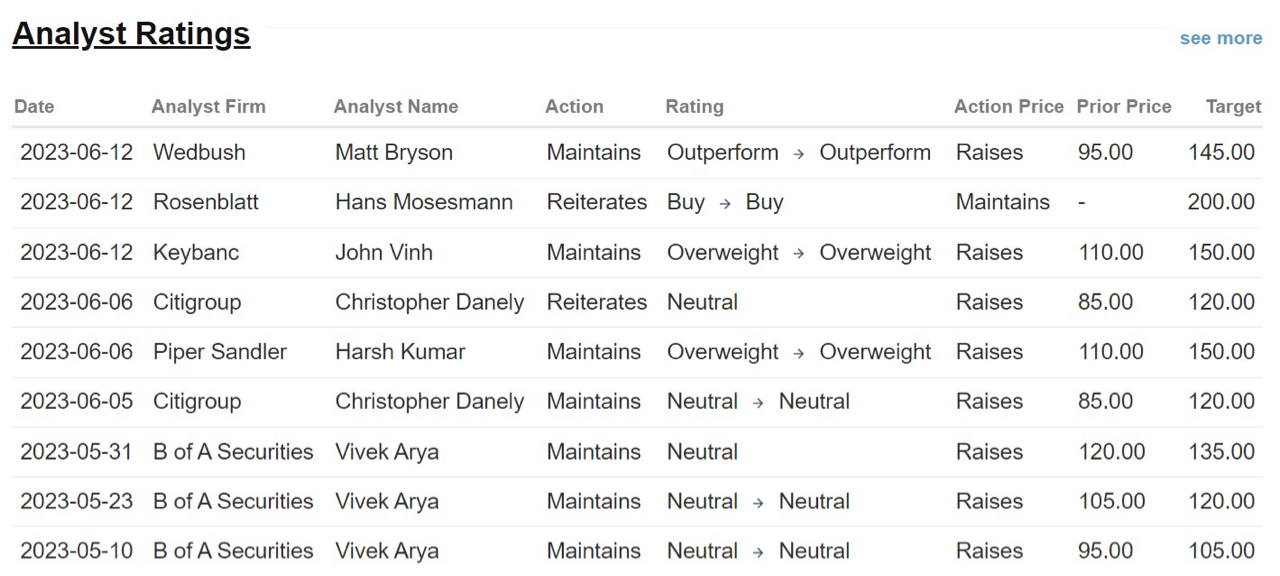Select the Wedbush firm cell
This screenshot has height=576, width=1280.
(199, 152)
